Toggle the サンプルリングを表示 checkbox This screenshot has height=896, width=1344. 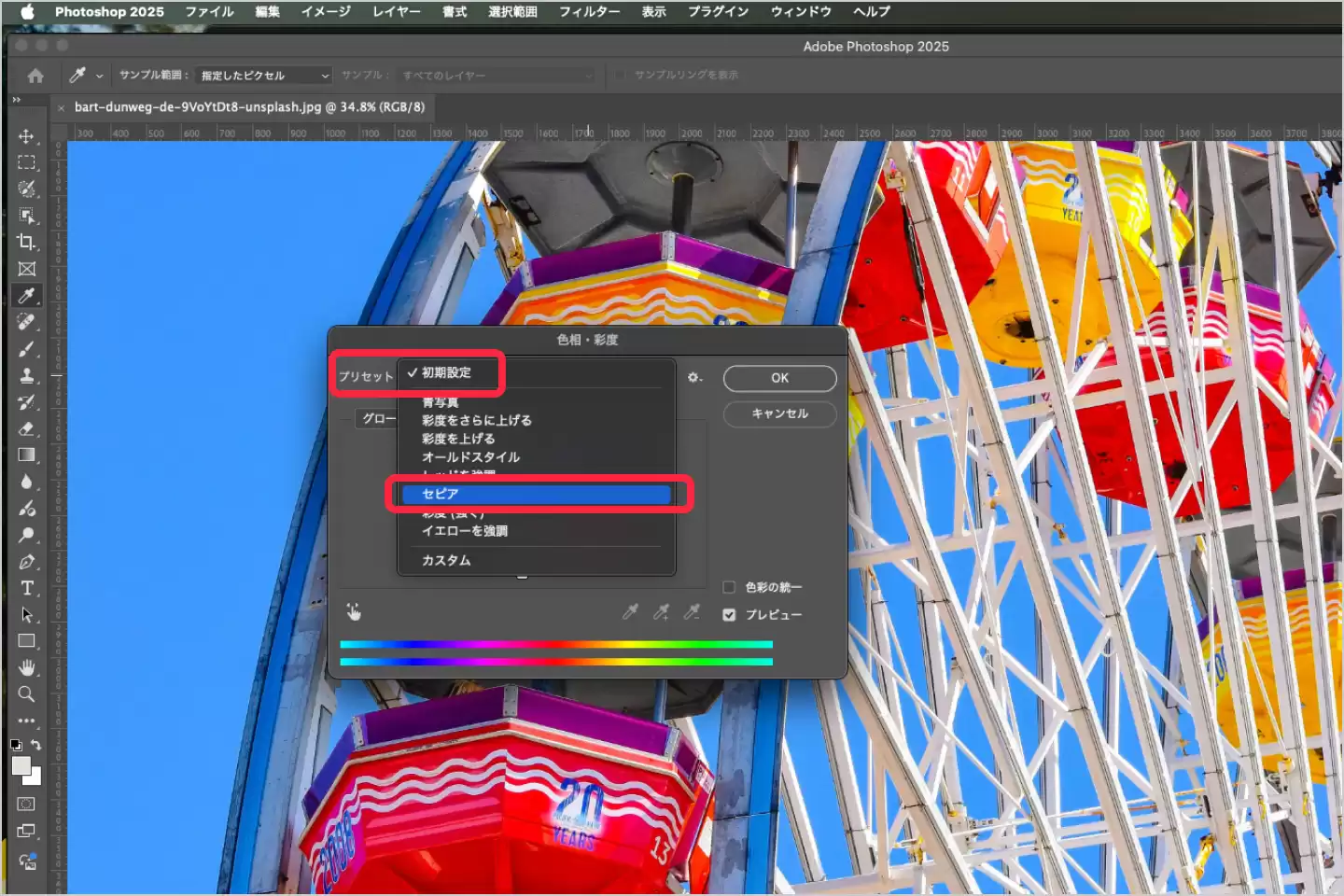pos(621,75)
